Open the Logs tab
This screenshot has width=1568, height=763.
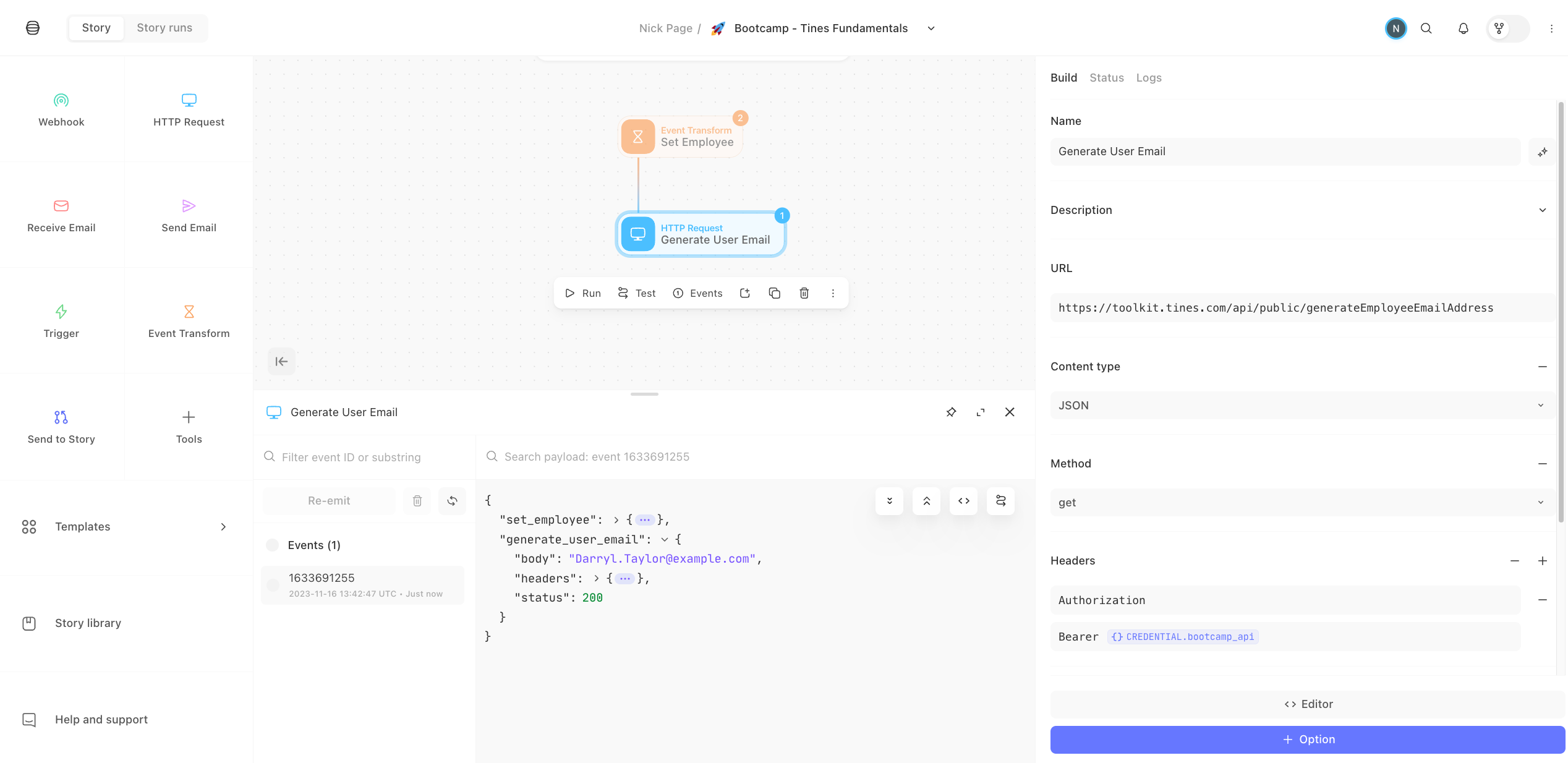pyautogui.click(x=1148, y=78)
